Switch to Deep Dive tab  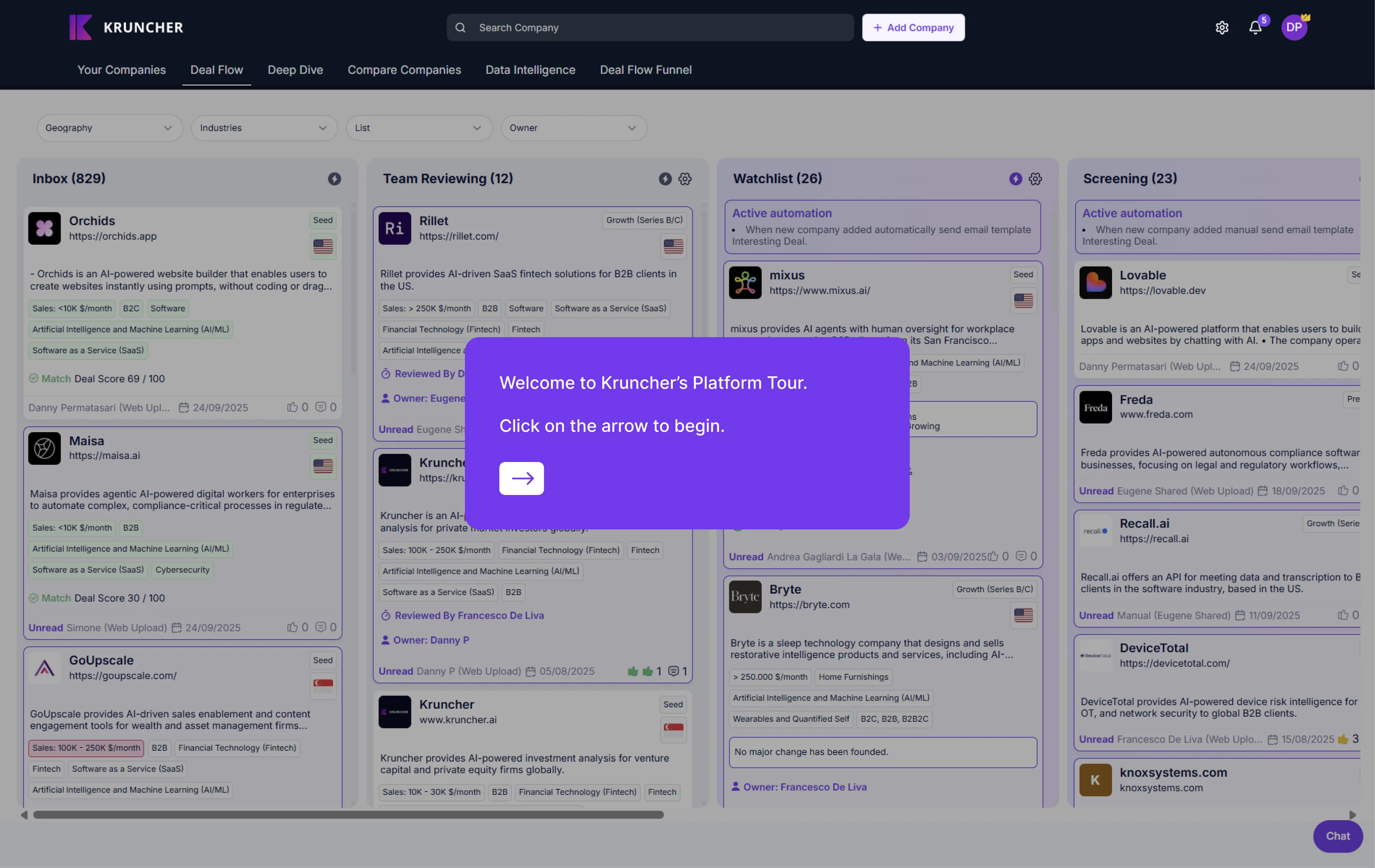point(295,70)
